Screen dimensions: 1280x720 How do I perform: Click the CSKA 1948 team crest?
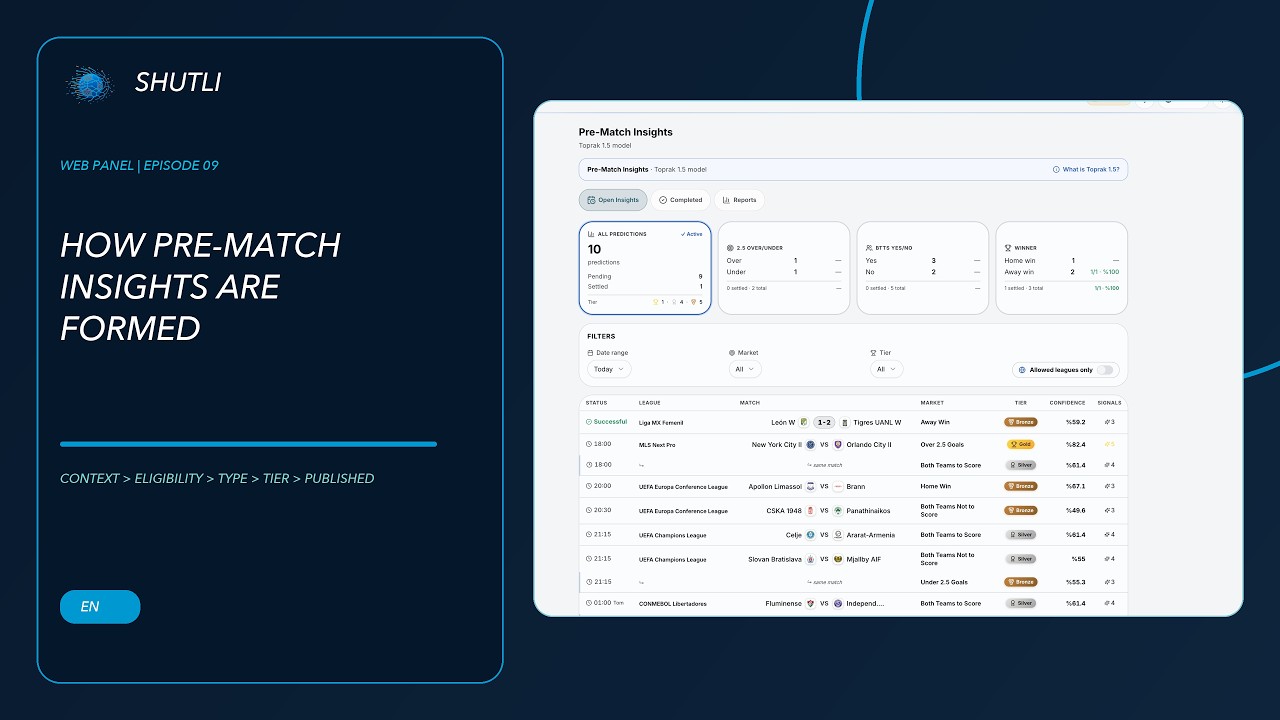[x=811, y=510]
